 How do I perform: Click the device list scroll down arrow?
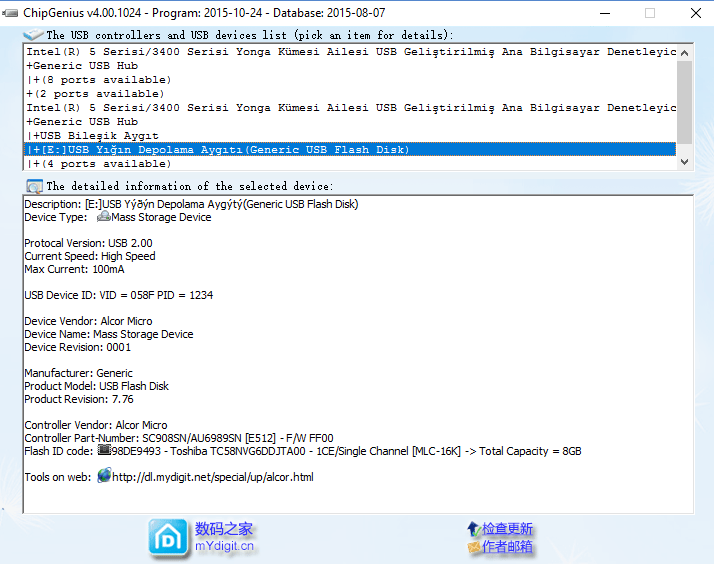click(x=684, y=162)
